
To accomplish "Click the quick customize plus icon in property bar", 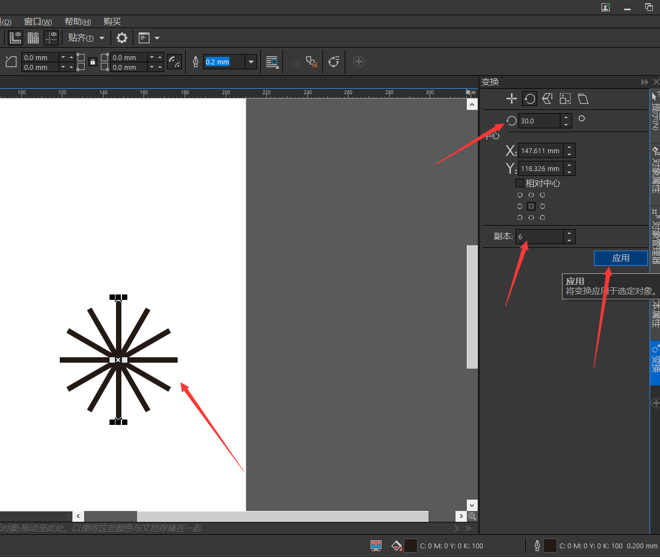I will (358, 62).
